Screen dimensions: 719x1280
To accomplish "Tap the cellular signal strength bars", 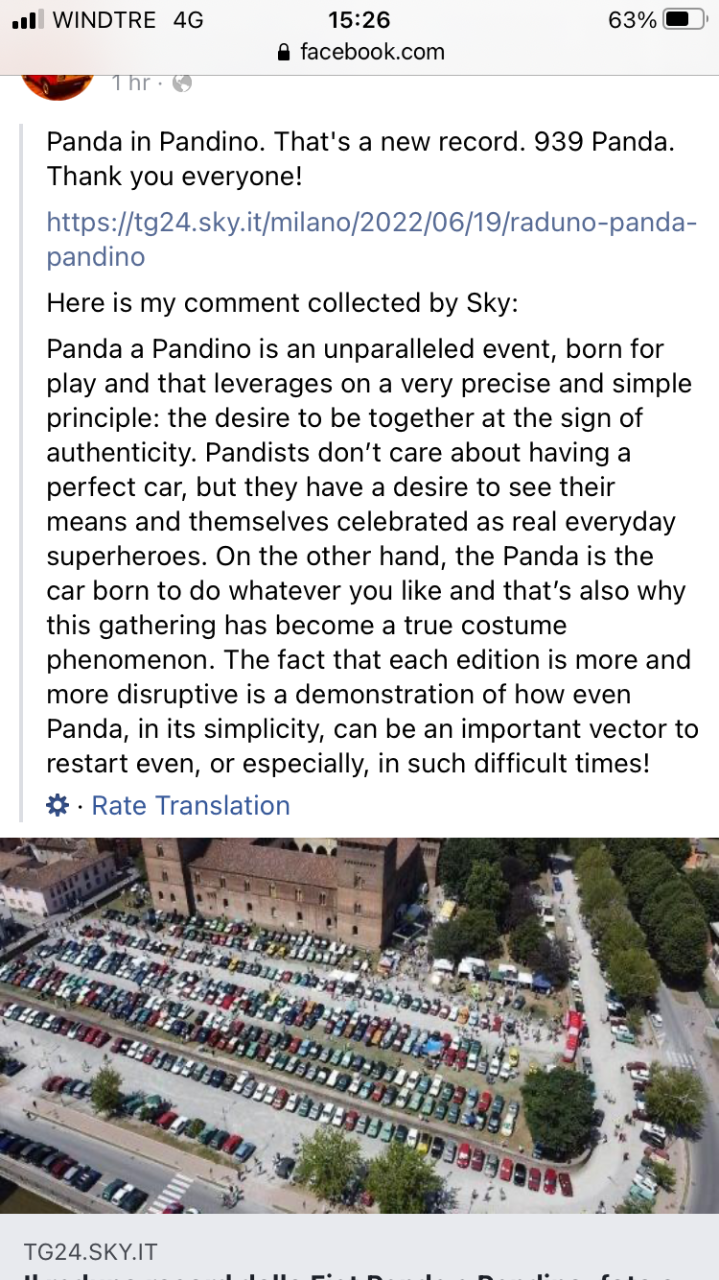I will pos(26,19).
